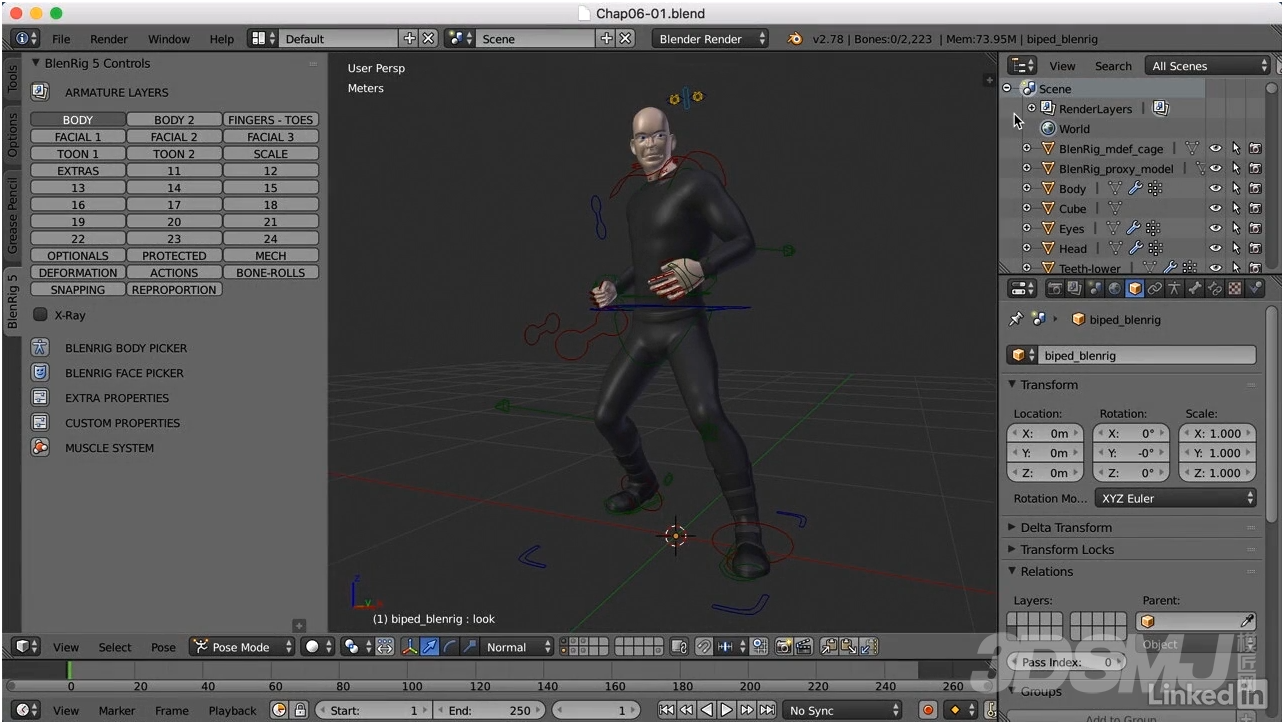Toggle the DEFORMATION layer button
1284x724 pixels.
[x=78, y=273]
